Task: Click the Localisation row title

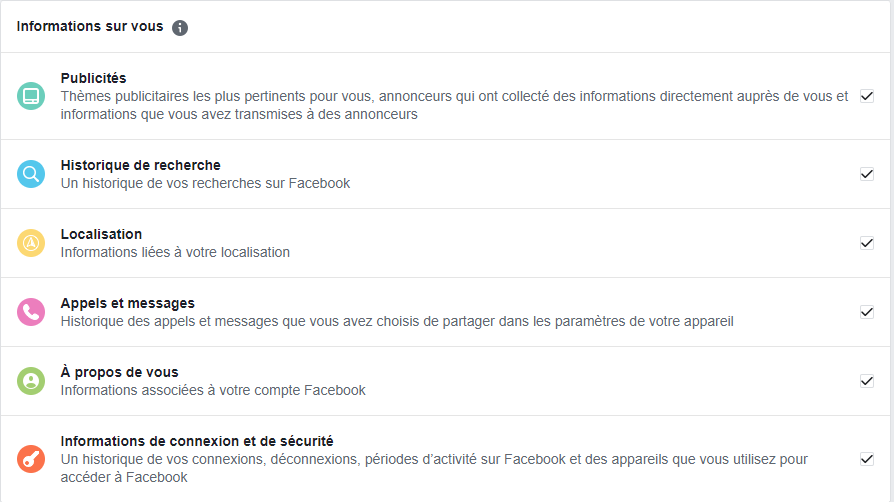Action: coord(101,234)
